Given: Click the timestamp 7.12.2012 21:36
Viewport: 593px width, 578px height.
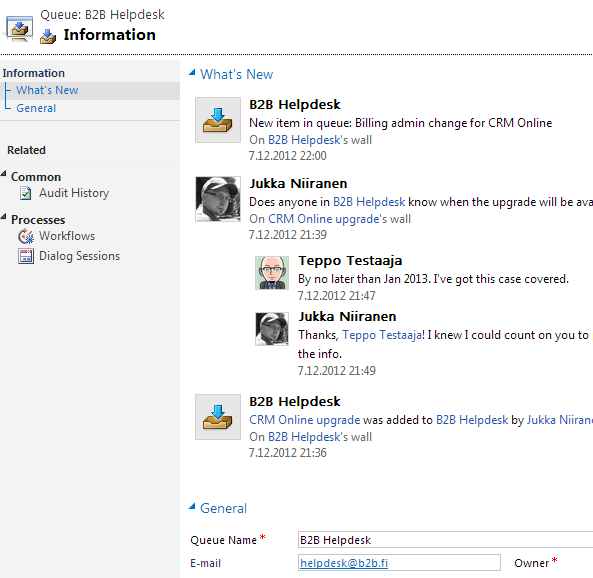Looking at the screenshot, I should [287, 453].
